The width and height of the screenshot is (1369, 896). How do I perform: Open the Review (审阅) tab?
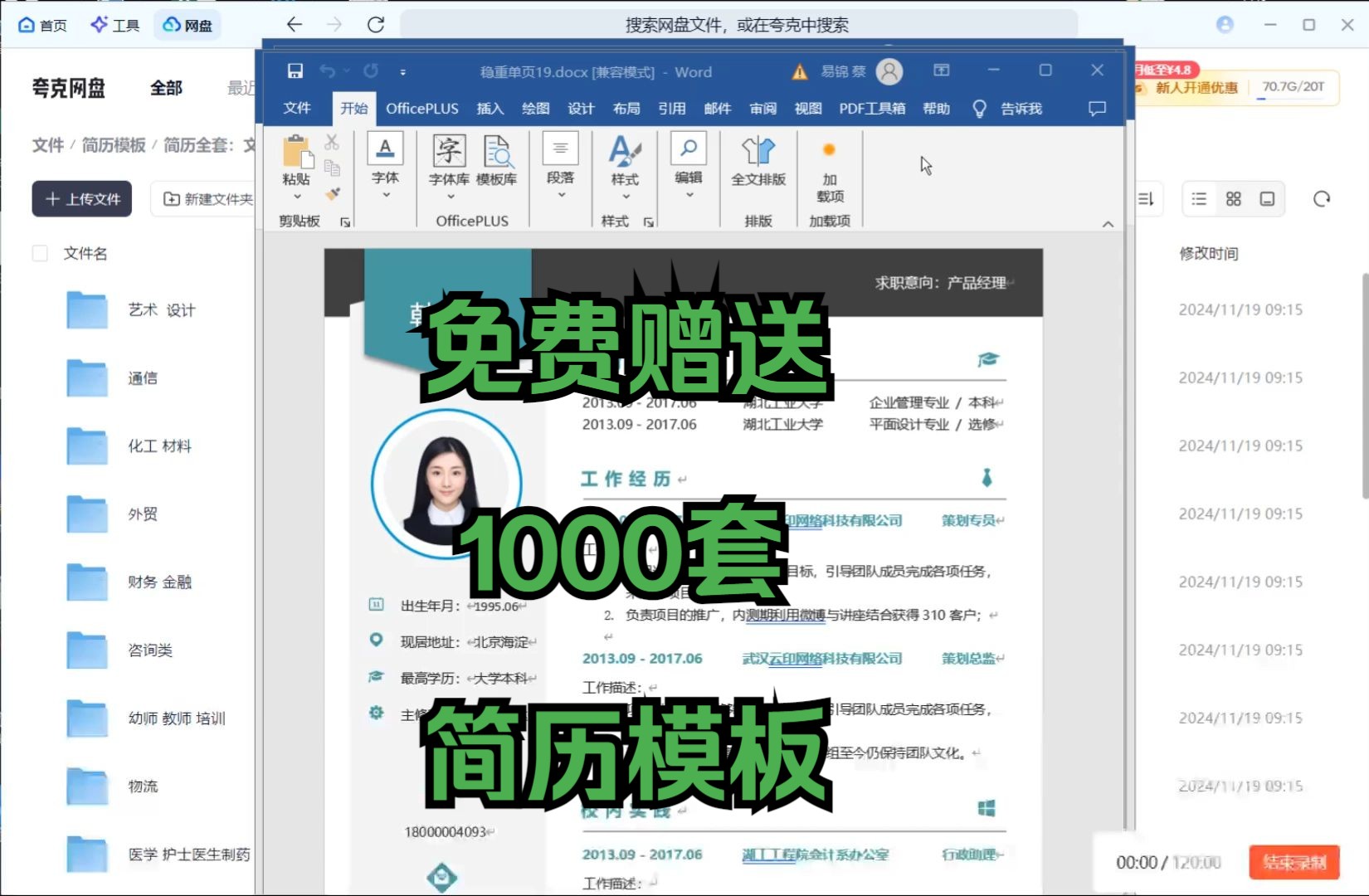[762, 108]
